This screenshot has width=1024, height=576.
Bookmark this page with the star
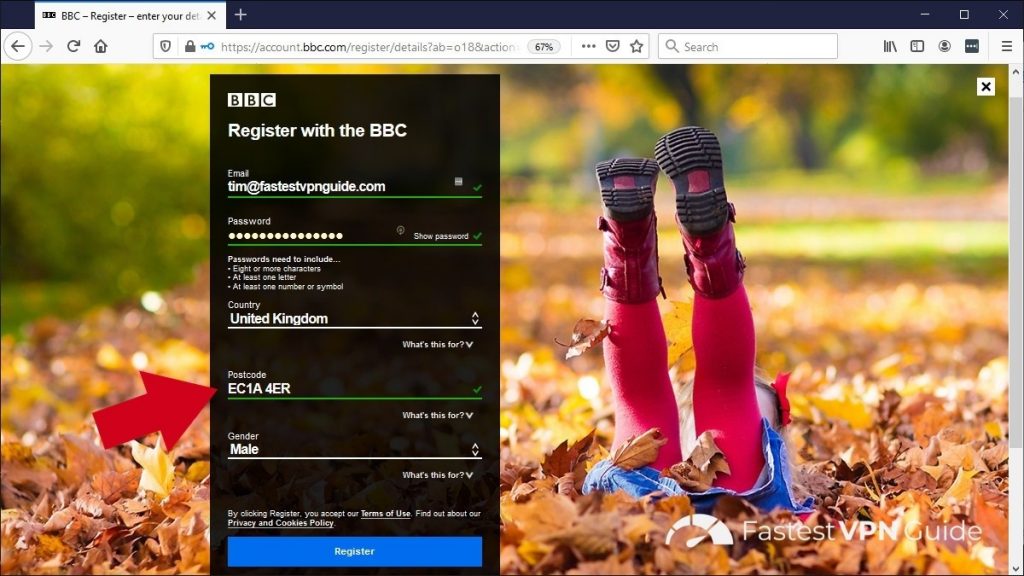pyautogui.click(x=637, y=46)
